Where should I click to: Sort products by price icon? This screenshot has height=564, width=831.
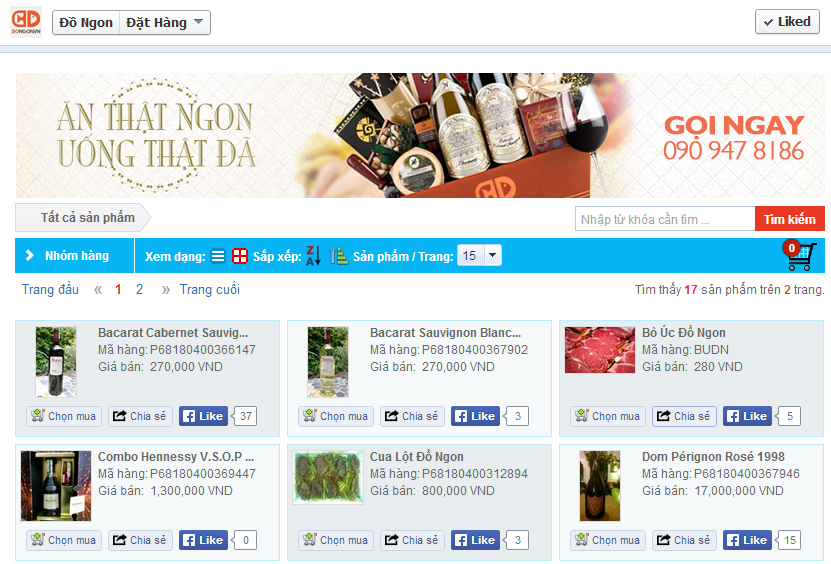[x=338, y=256]
